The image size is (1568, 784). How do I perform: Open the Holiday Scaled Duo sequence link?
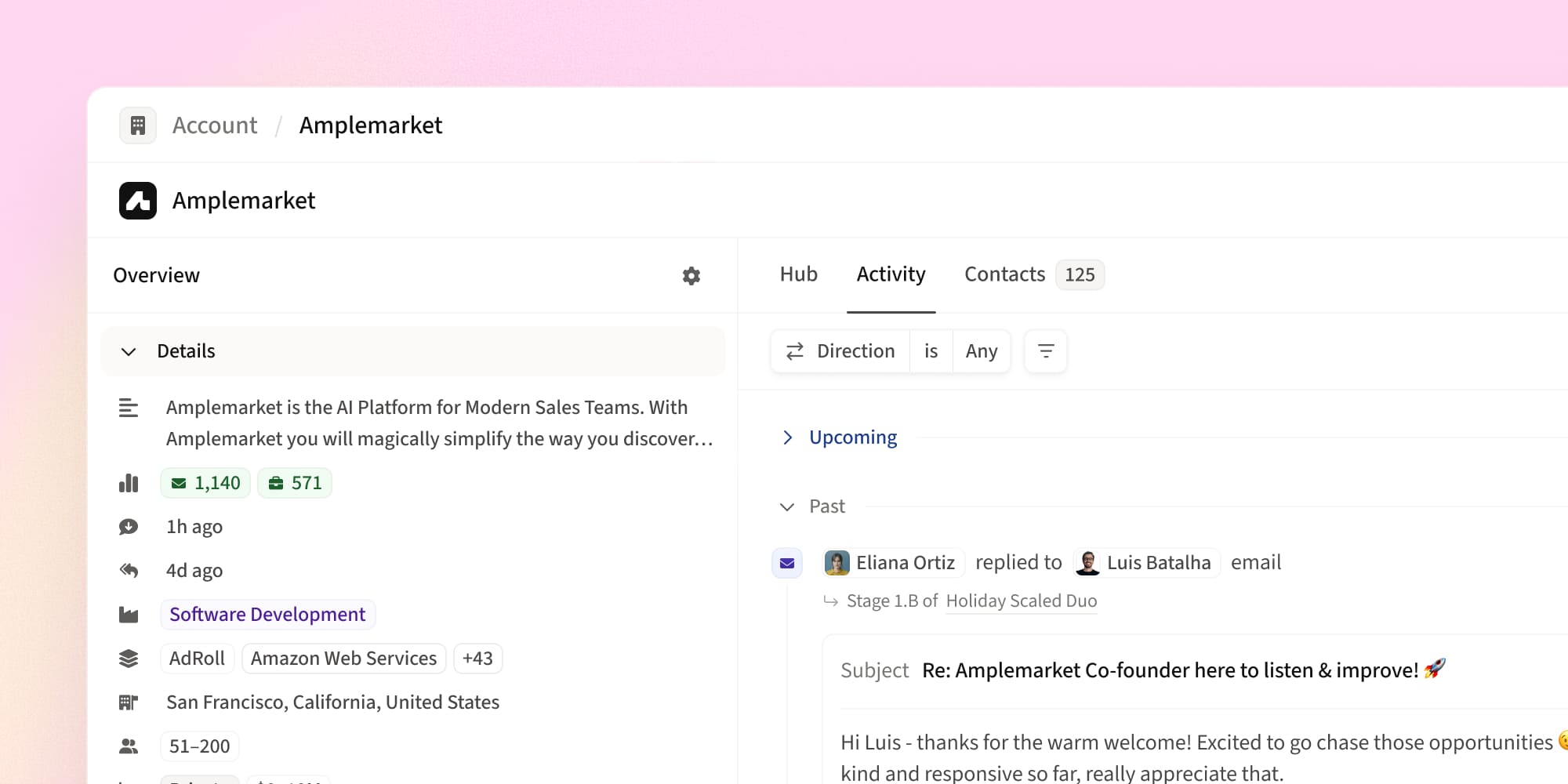(1022, 601)
